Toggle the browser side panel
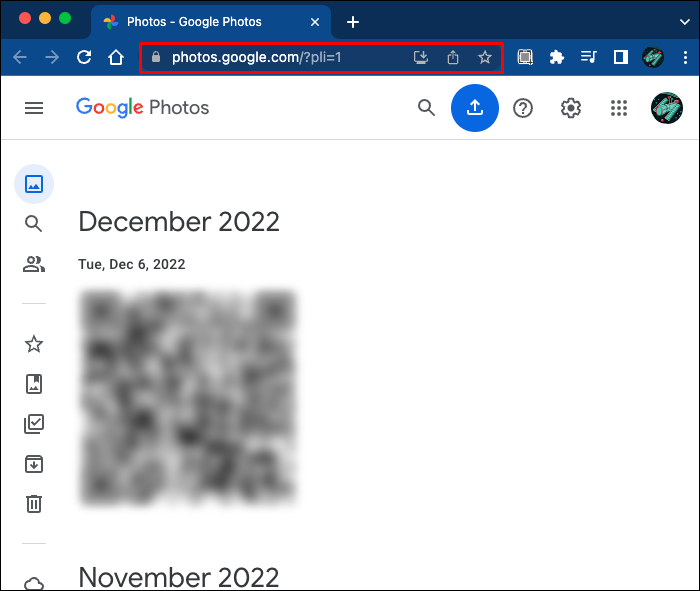 pos(621,57)
